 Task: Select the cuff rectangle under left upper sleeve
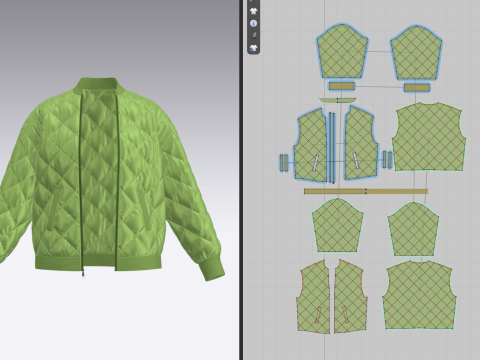coord(342,86)
